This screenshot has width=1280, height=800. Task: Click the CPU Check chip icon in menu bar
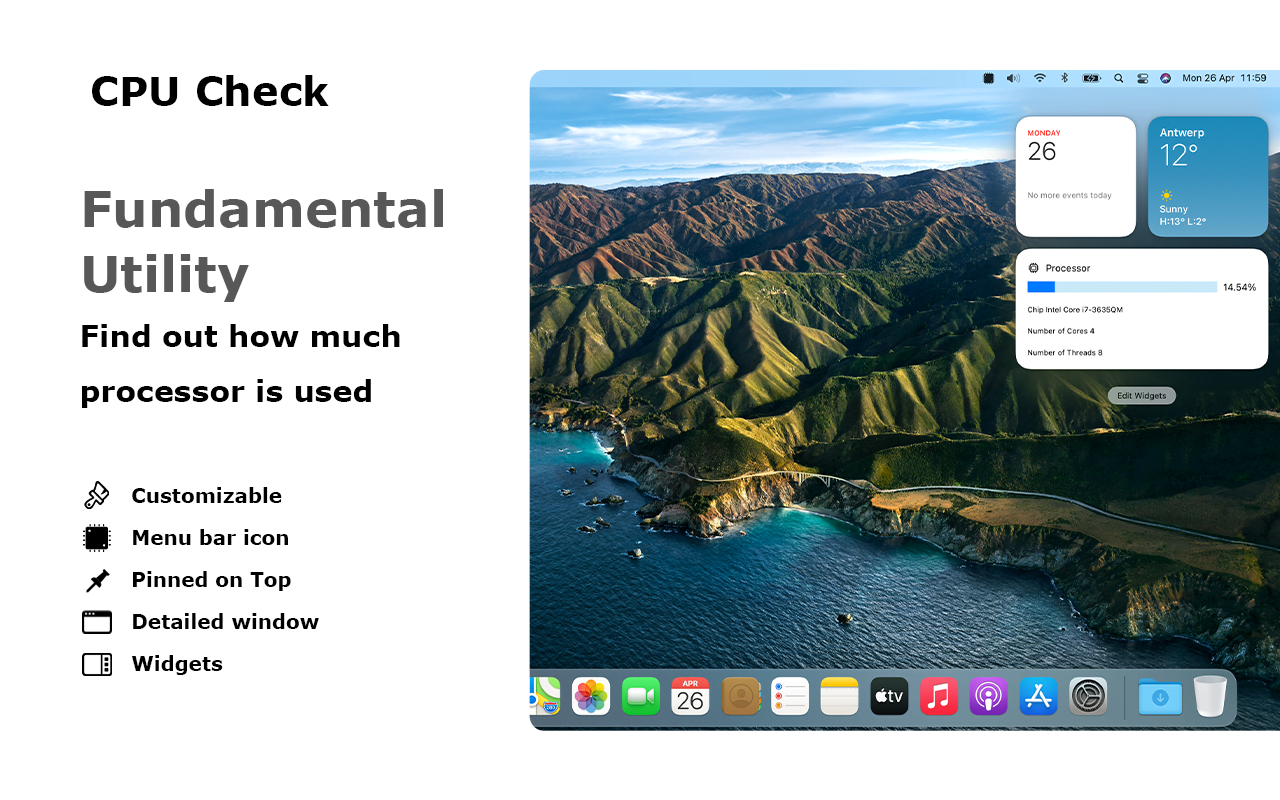(988, 78)
